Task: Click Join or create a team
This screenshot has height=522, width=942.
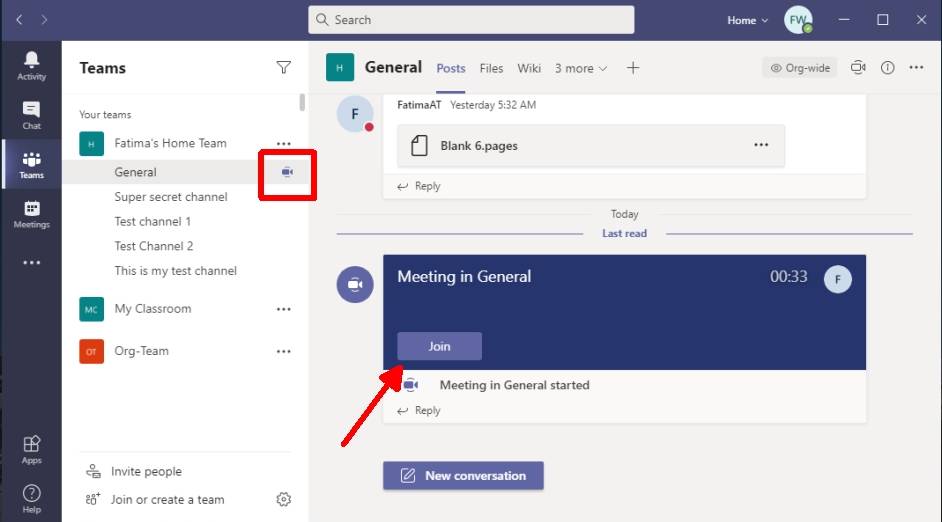Action: pos(155,500)
